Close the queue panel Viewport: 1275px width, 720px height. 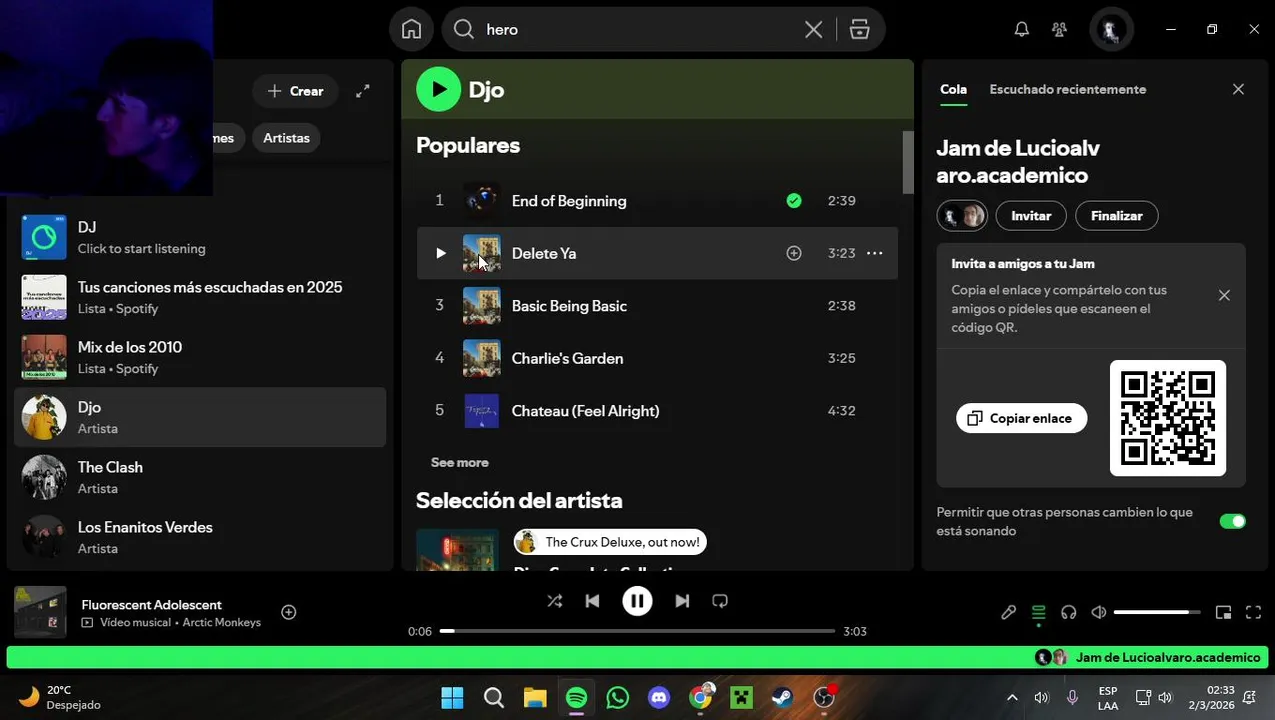pyautogui.click(x=1238, y=89)
